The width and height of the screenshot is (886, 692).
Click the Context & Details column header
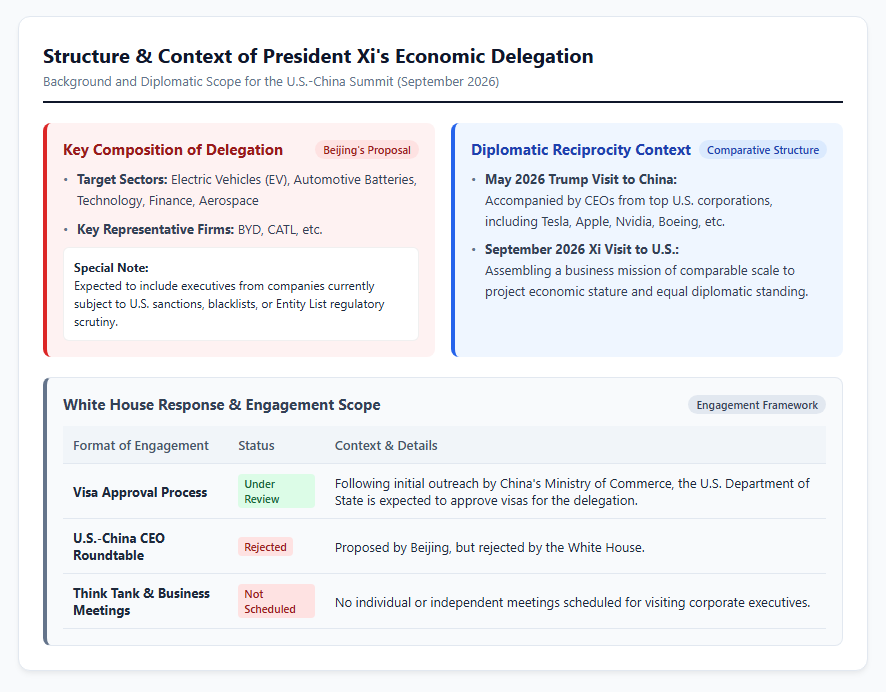coord(386,446)
